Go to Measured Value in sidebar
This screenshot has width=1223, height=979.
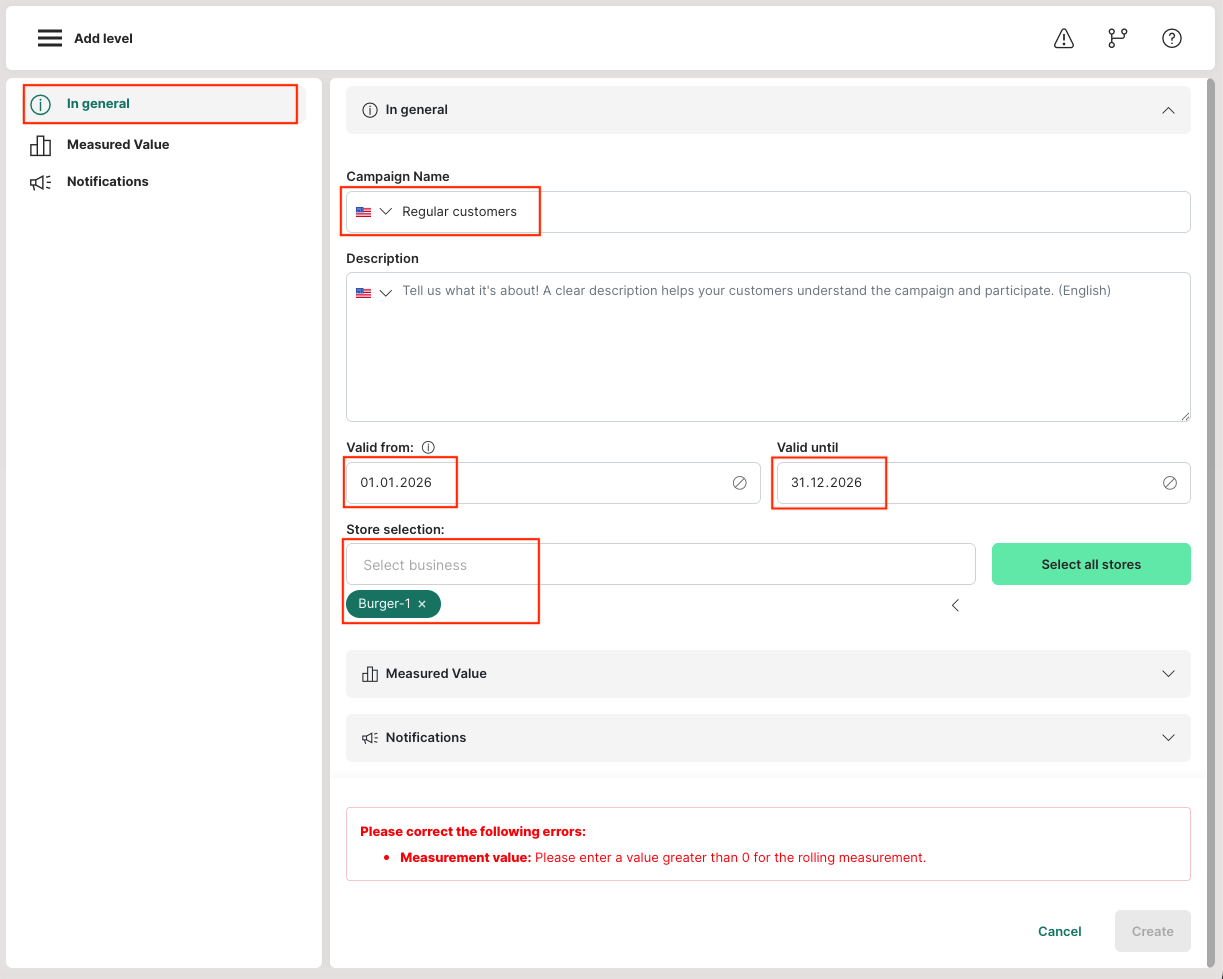118,145
